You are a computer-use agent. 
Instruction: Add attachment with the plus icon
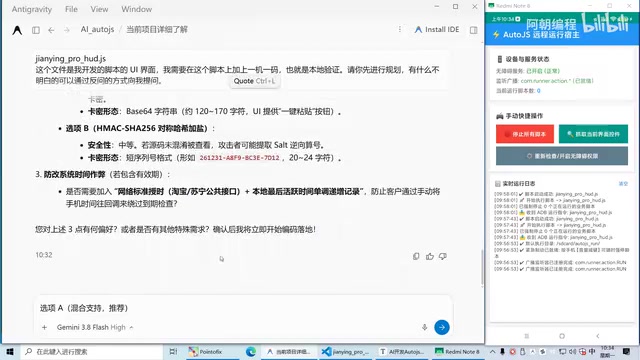coord(44,327)
